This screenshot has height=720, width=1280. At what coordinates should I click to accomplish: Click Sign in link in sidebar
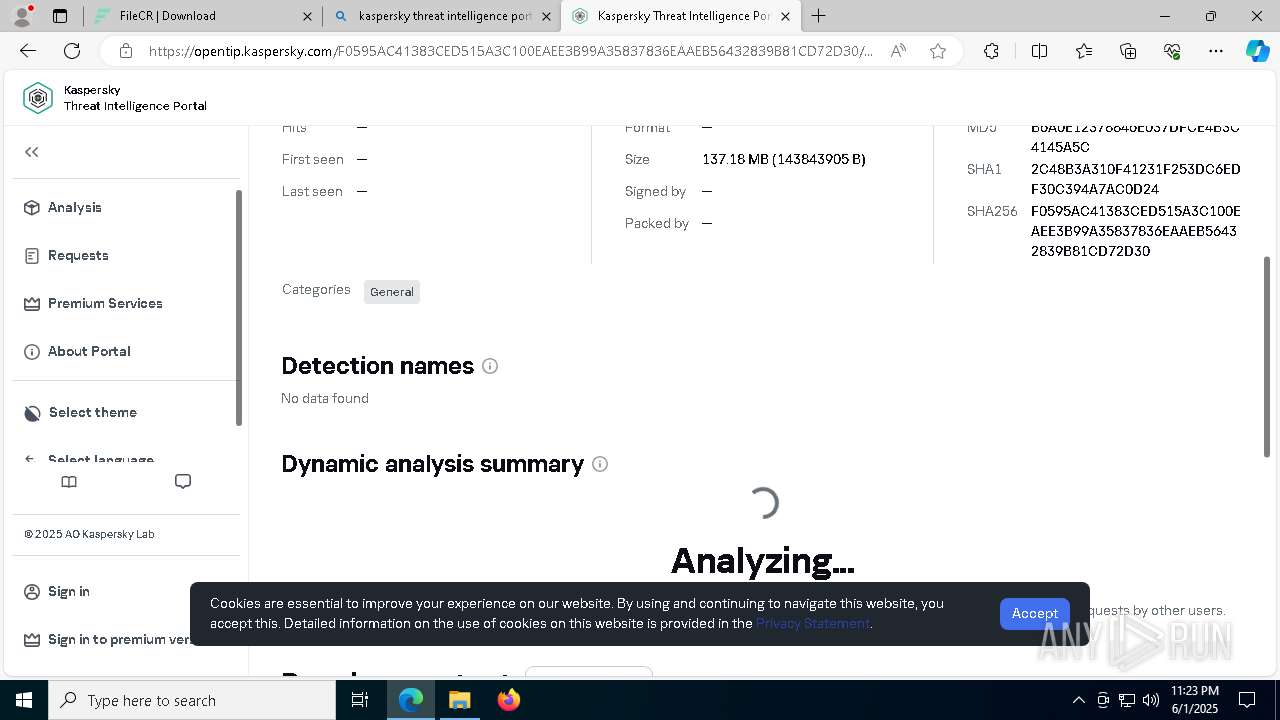point(57,591)
